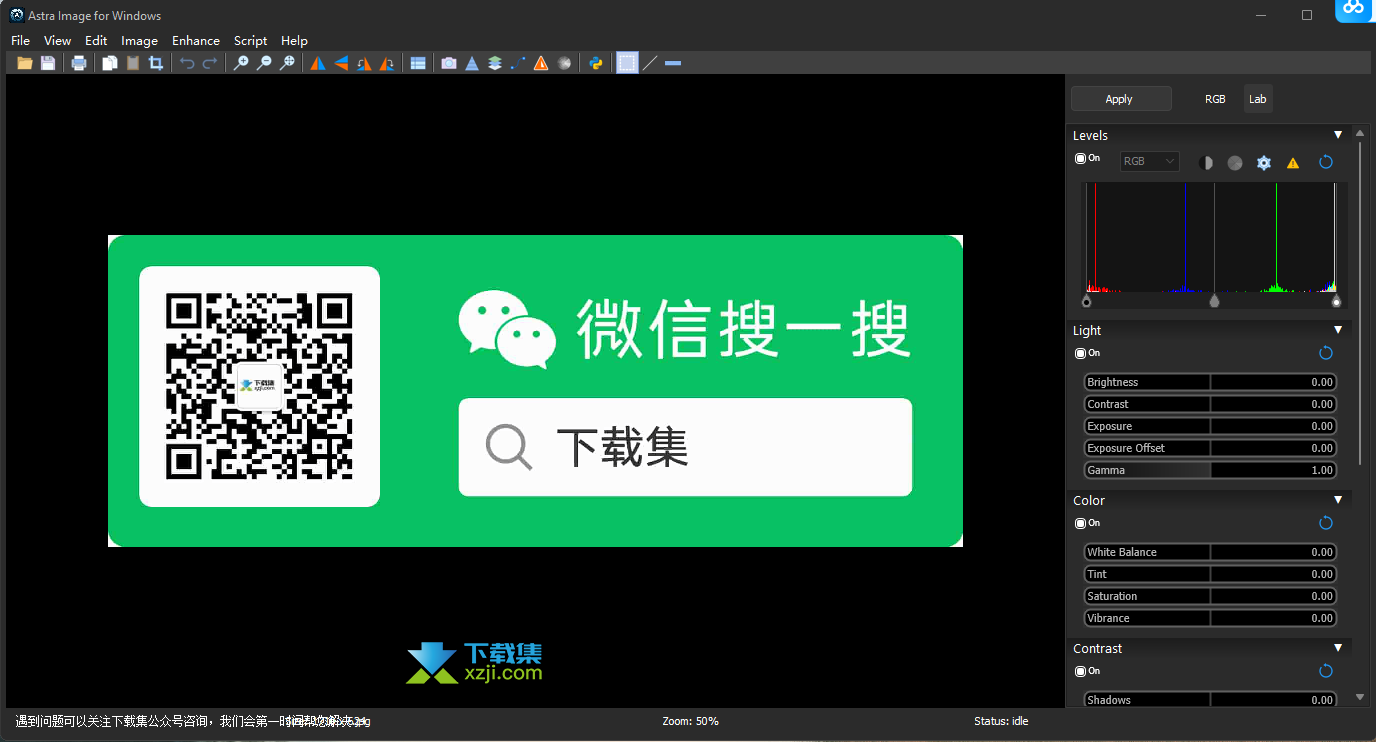Viewport: 1376px width, 742px height.
Task: Click the blue gear icon in Levels
Action: click(x=1264, y=162)
